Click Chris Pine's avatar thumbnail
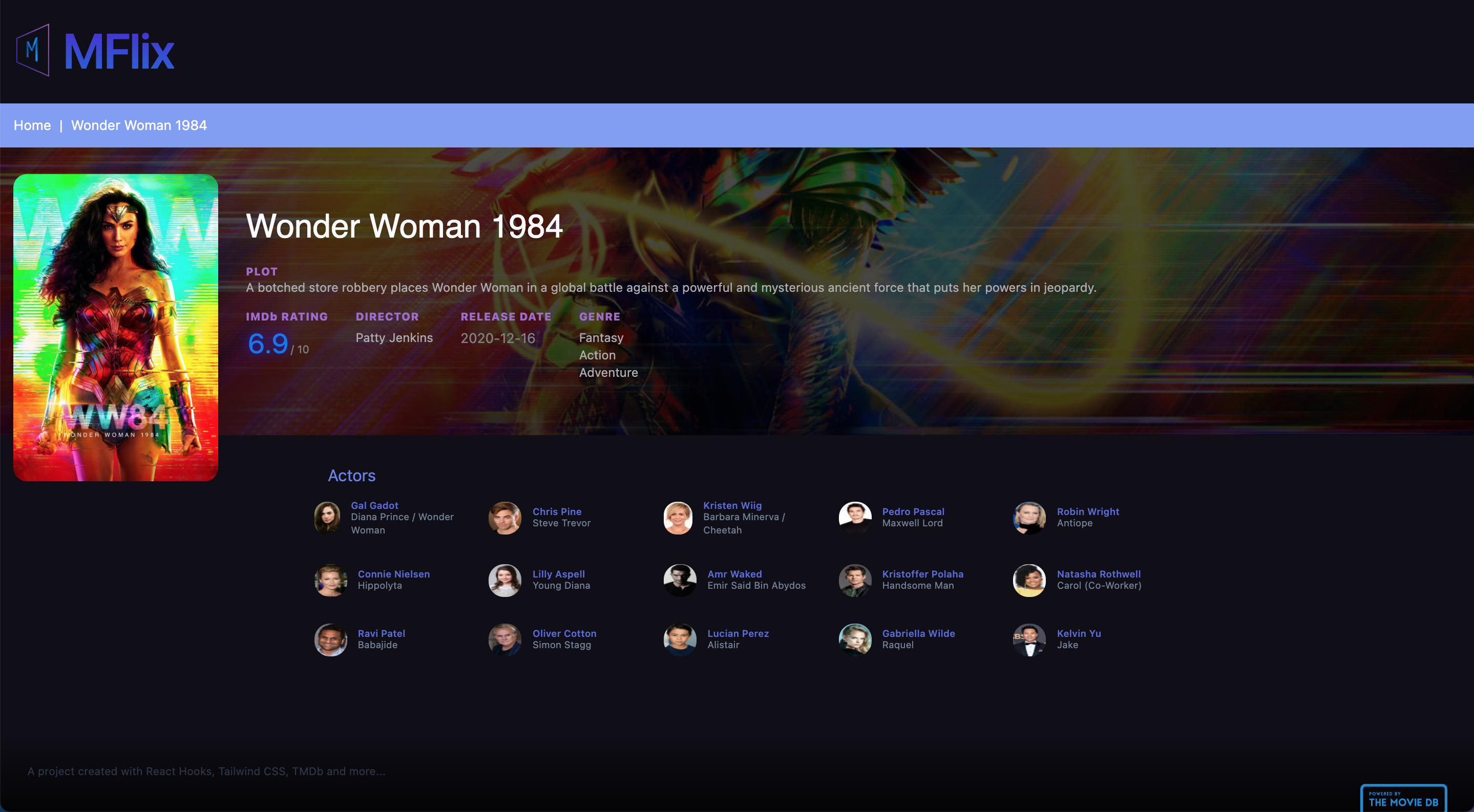 504,518
